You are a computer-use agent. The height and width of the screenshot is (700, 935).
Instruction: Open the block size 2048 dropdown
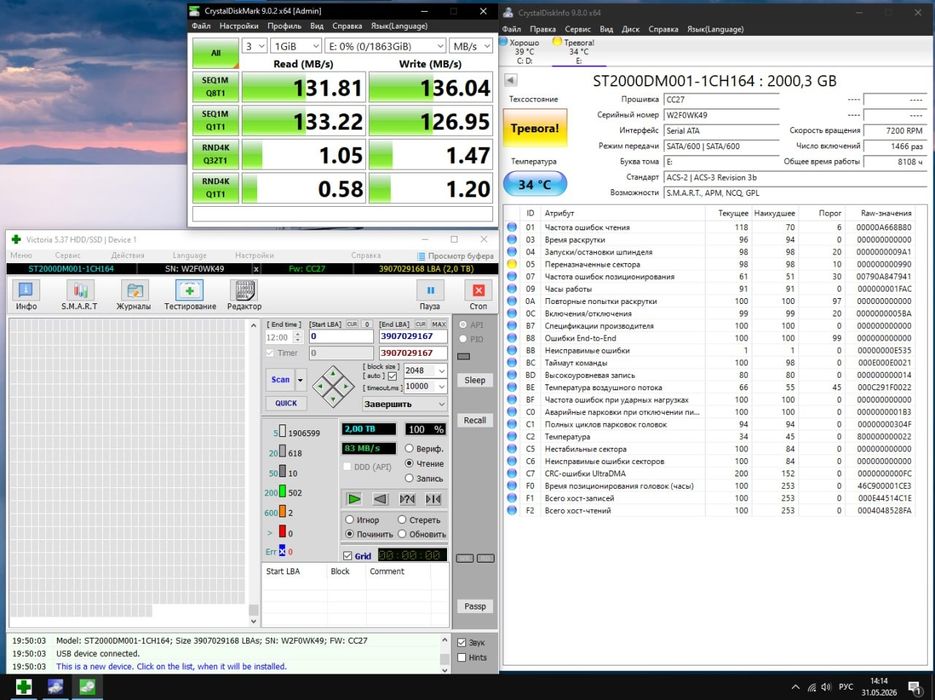(x=425, y=370)
